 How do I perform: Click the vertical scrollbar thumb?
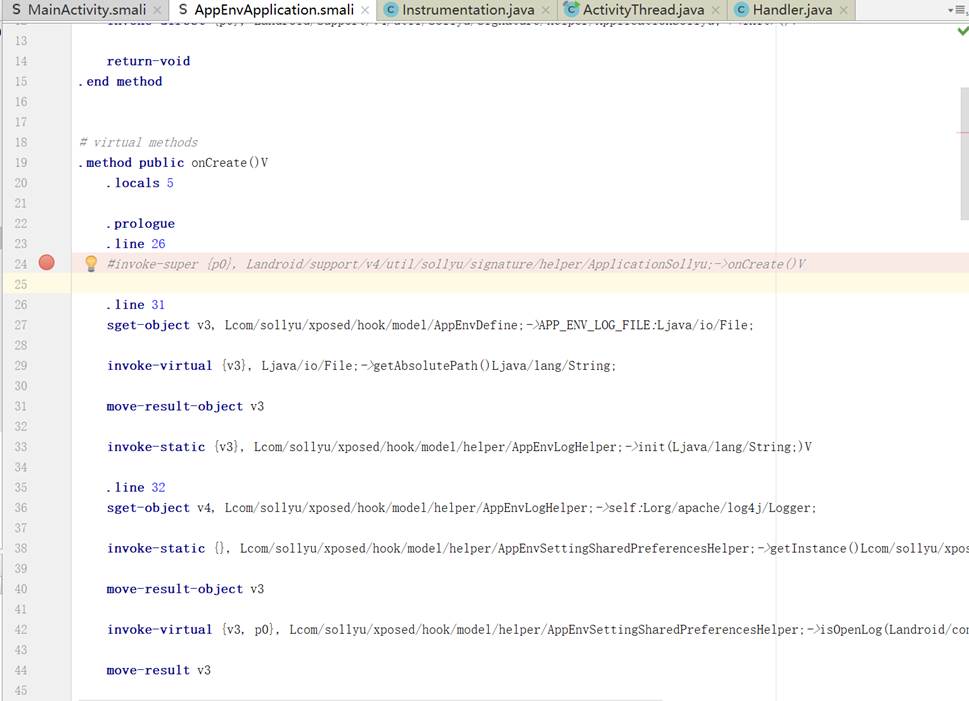point(964,153)
